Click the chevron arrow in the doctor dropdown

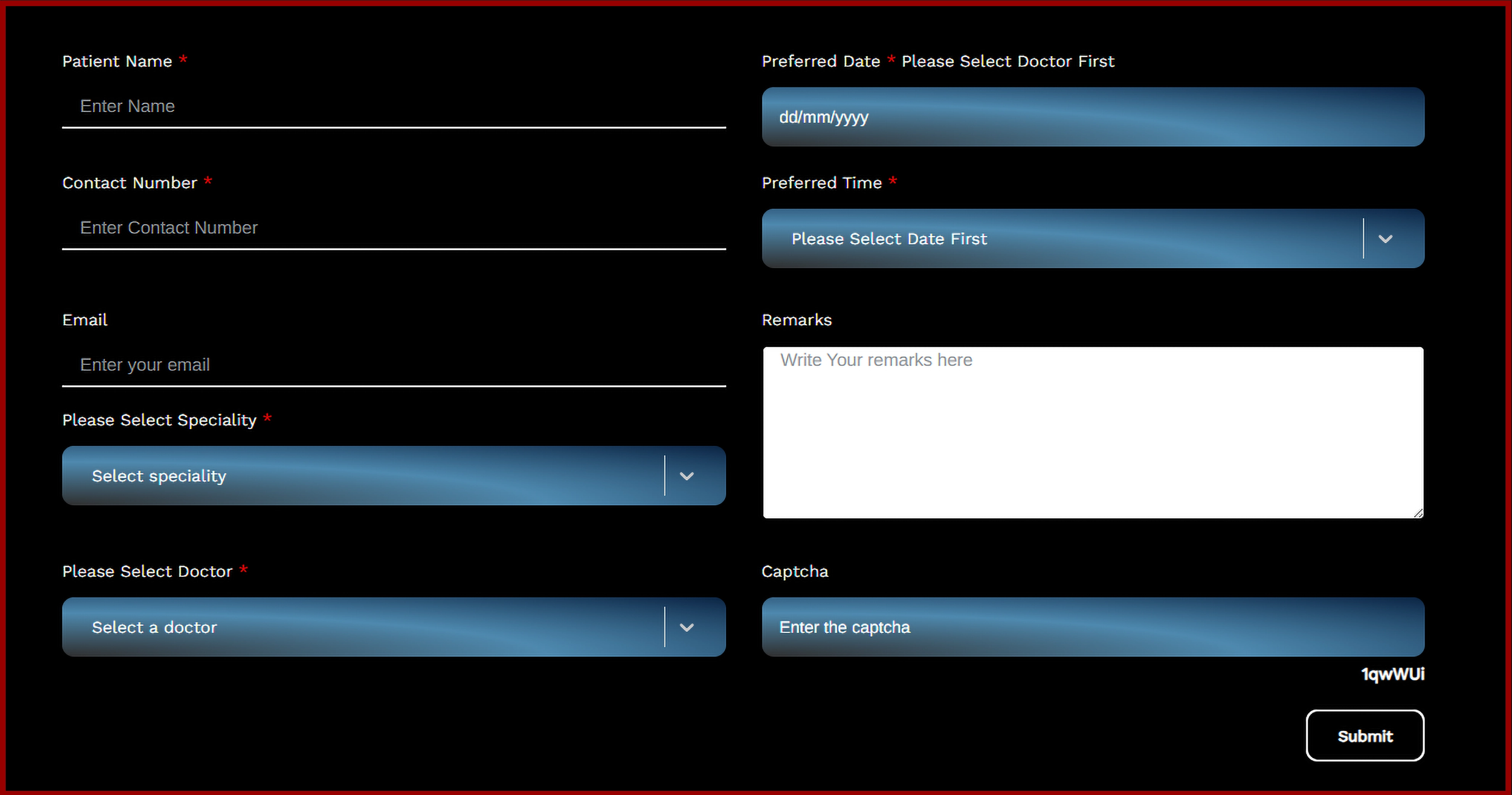click(x=687, y=627)
